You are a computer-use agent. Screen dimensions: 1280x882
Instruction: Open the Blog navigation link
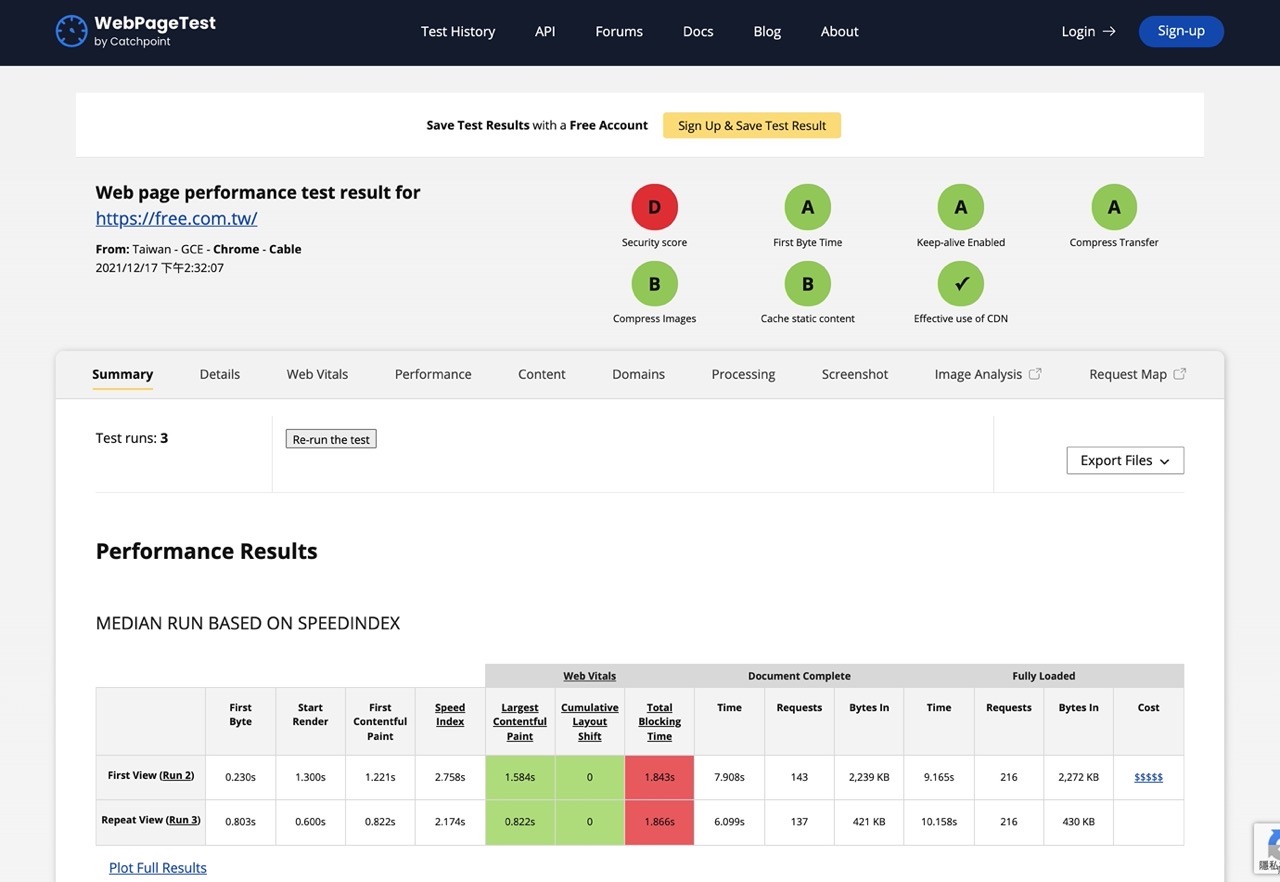pyautogui.click(x=767, y=31)
